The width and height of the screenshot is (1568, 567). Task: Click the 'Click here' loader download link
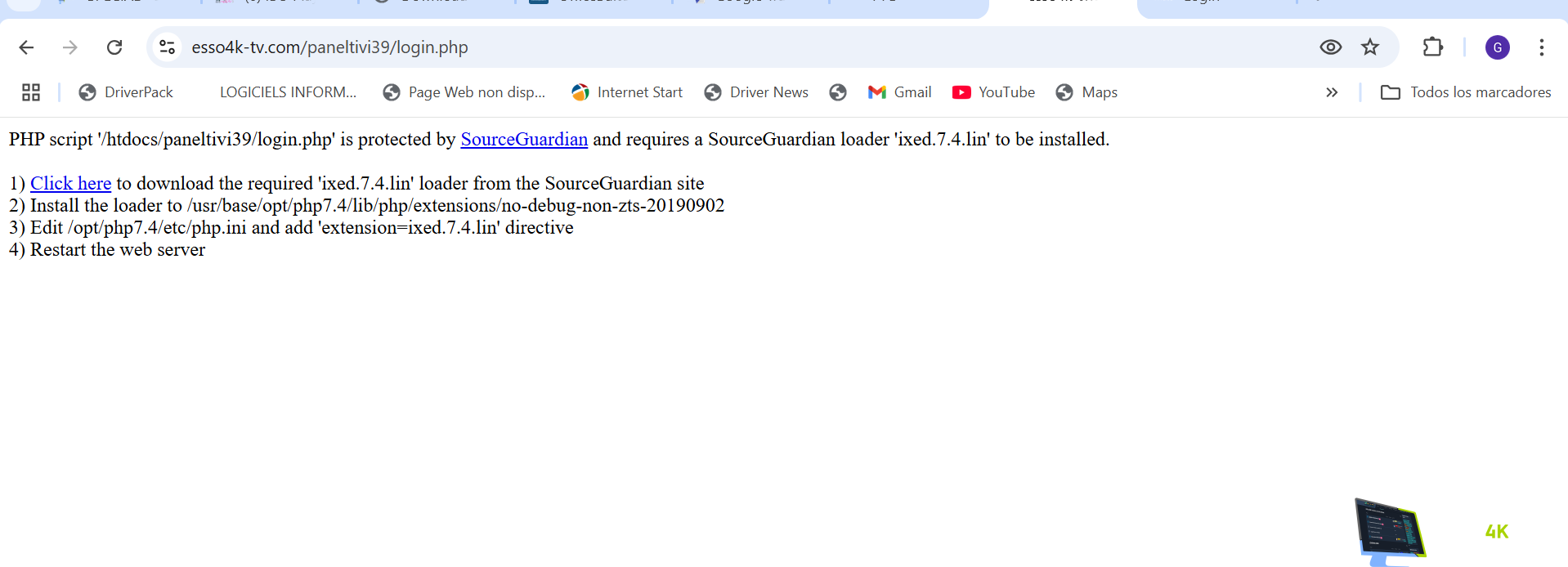click(70, 184)
